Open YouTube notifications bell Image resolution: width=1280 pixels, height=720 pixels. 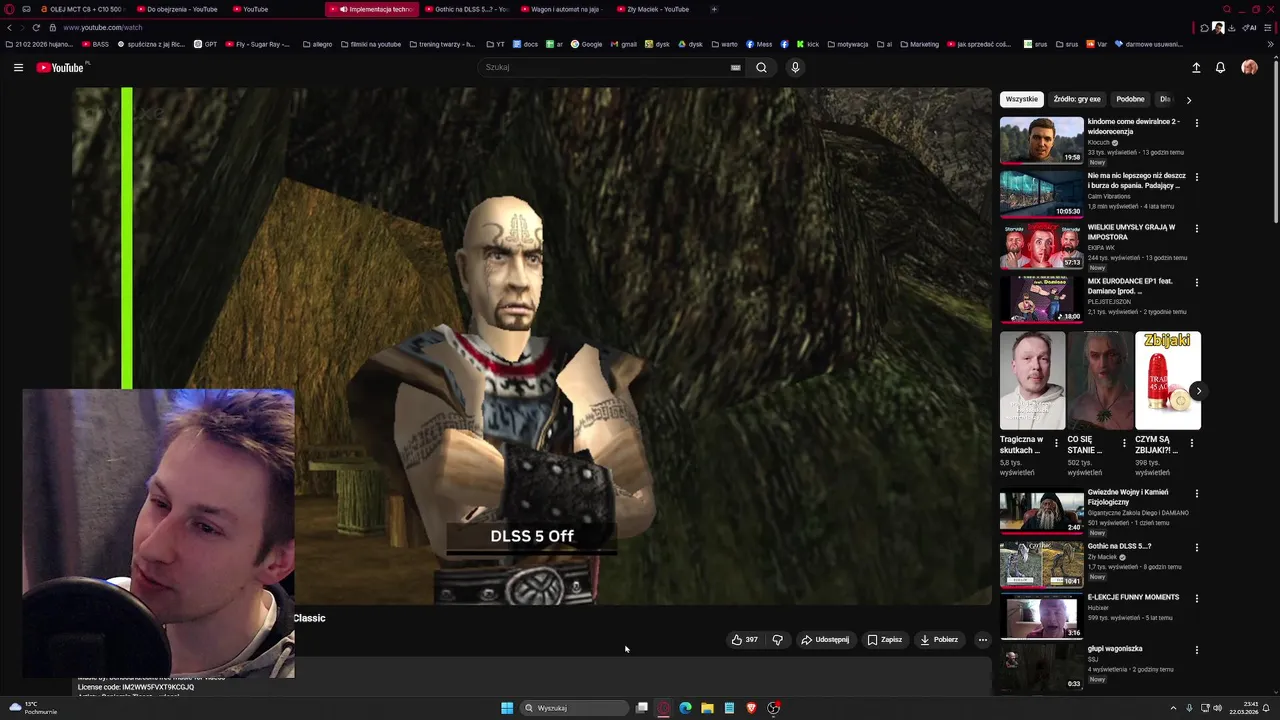(1220, 67)
